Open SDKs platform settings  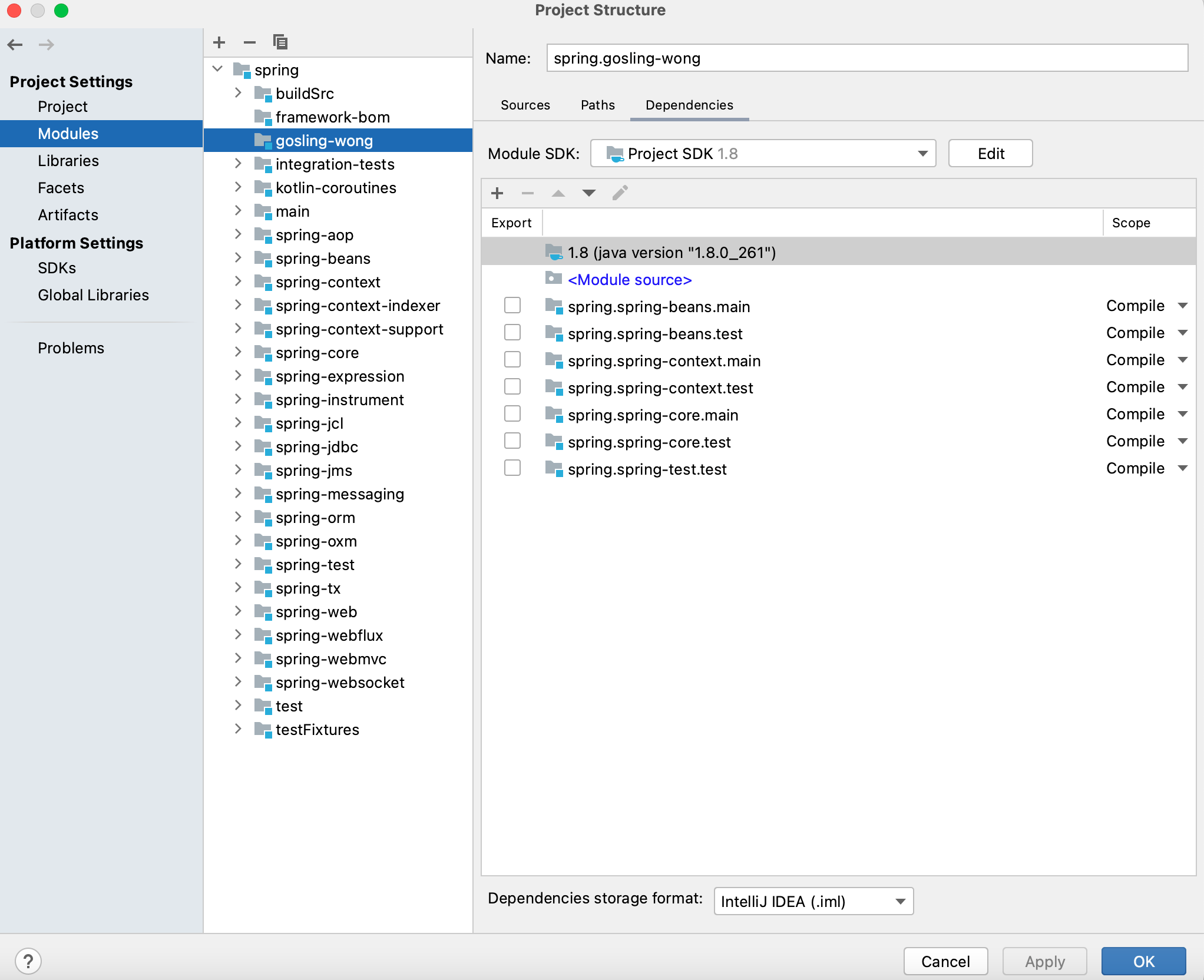(57, 268)
